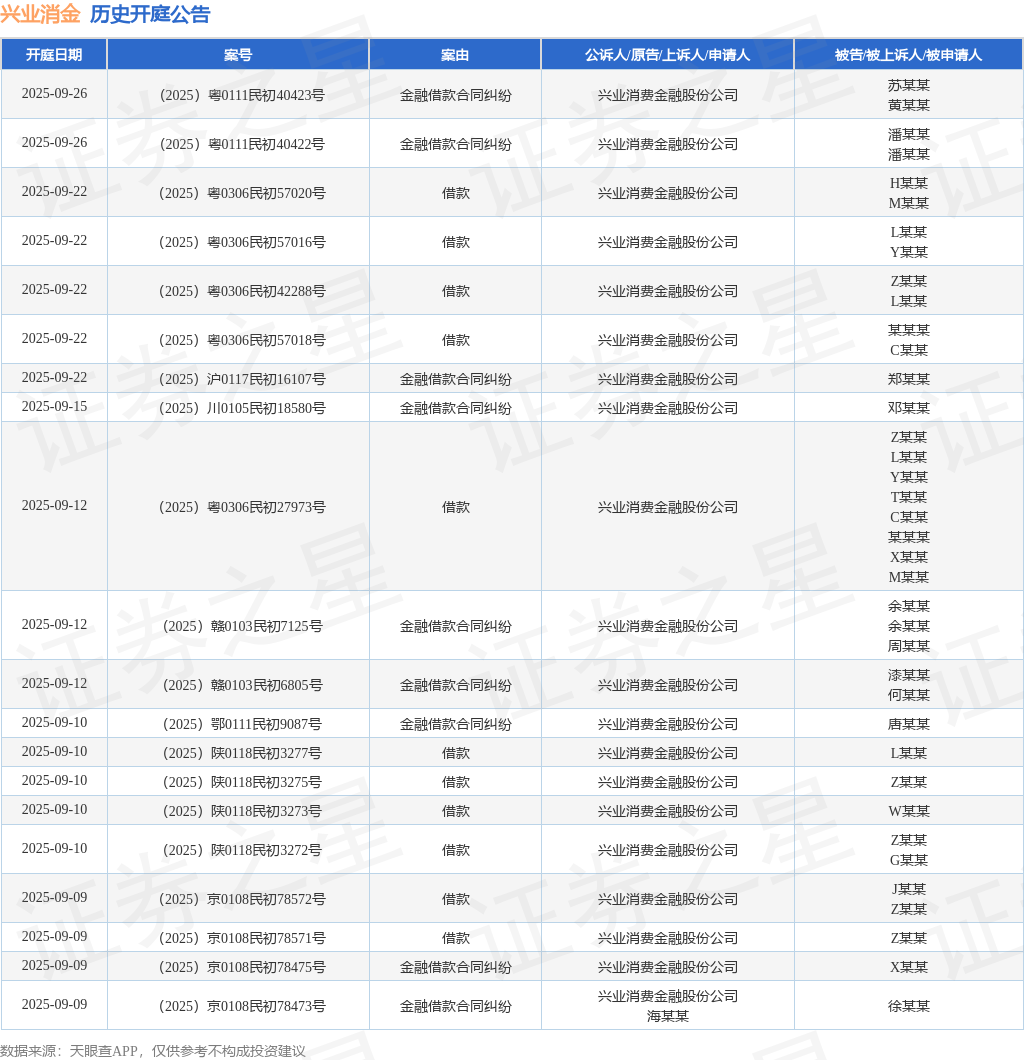Select case number 京0108民初78571号
This screenshot has height=1060, width=1024.
(242, 938)
